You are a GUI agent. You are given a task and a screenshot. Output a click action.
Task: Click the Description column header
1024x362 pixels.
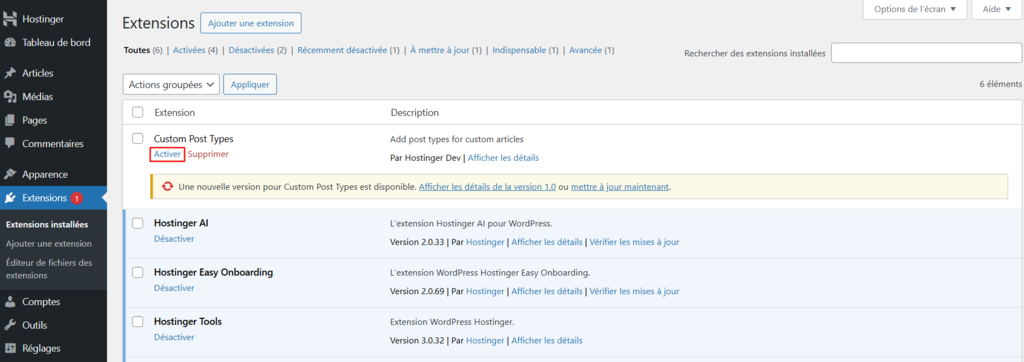(415, 112)
